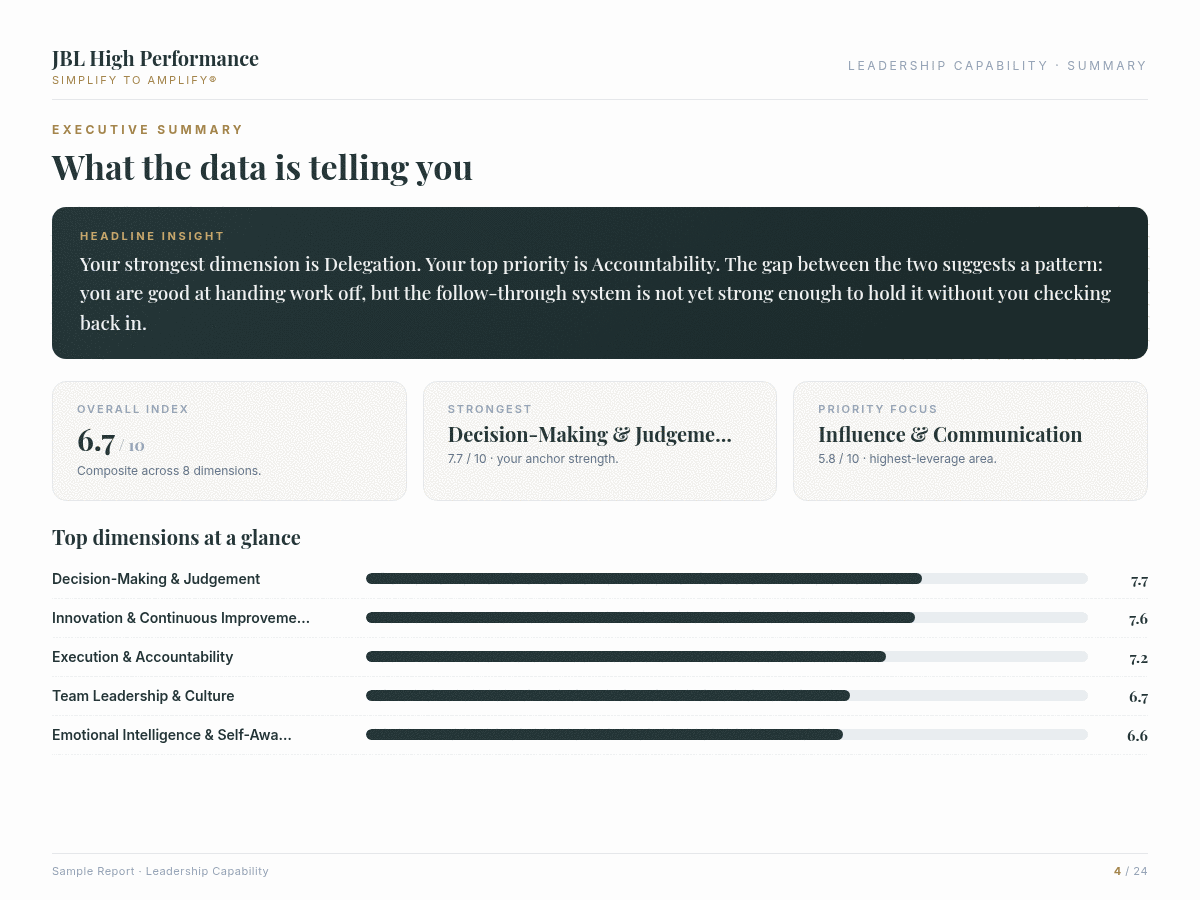Image resolution: width=1200 pixels, height=900 pixels.
Task: Click the Simplify to Amplify tagline
Action: tap(134, 80)
